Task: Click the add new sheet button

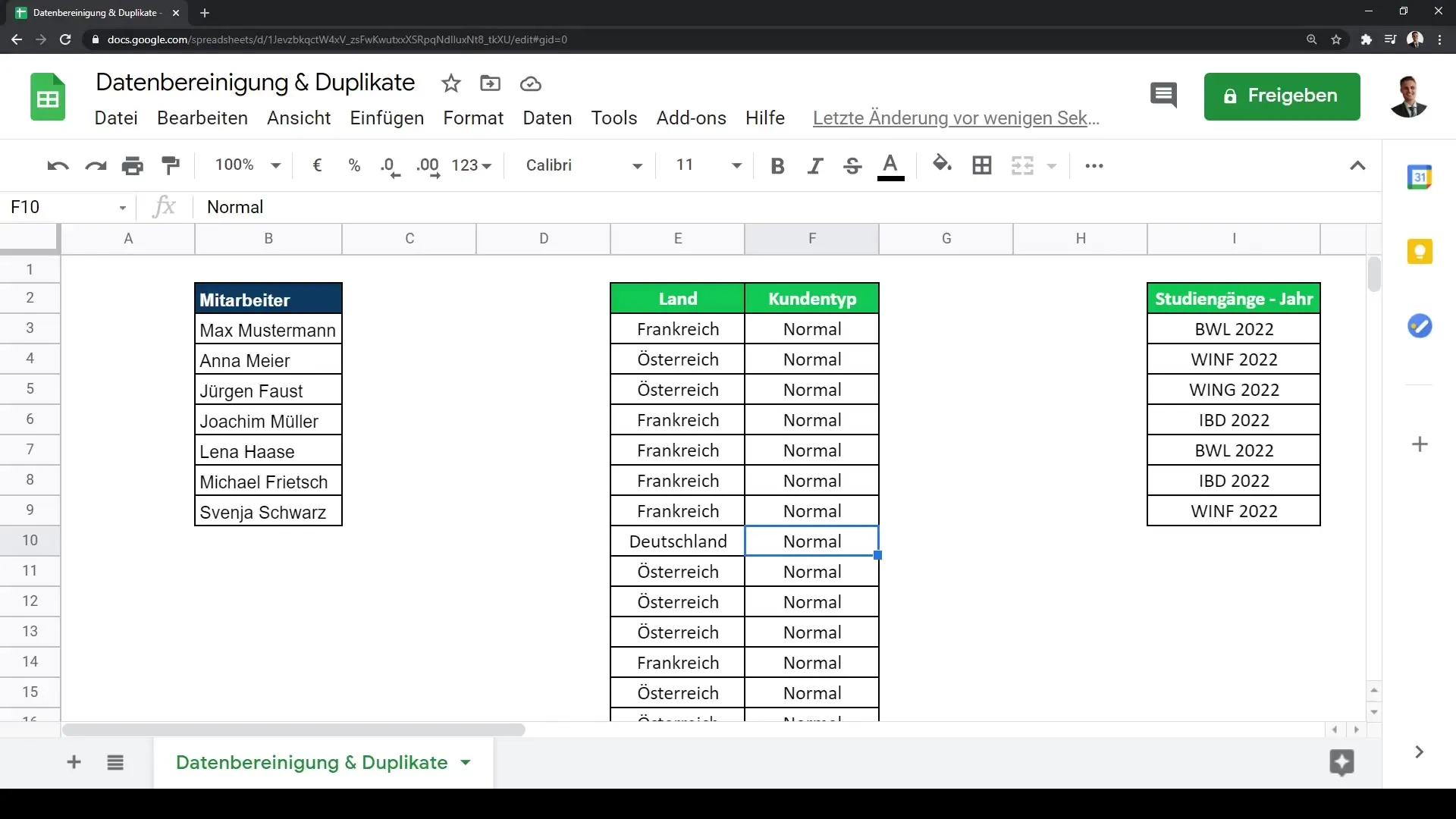Action: coord(73,762)
